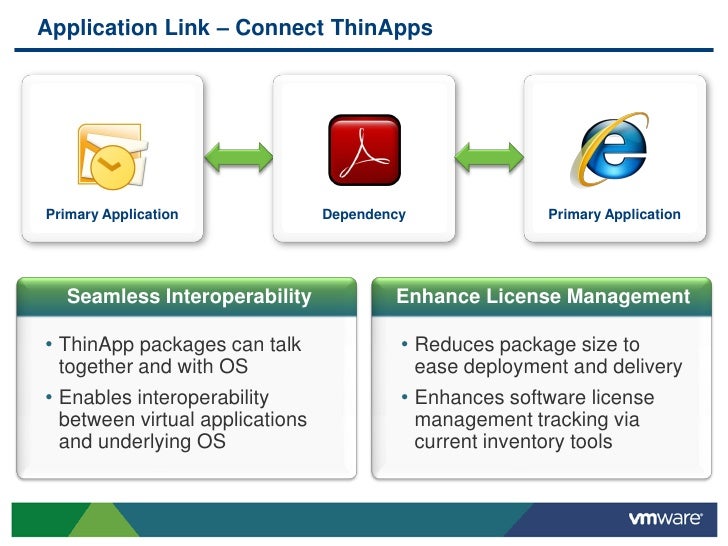Screen dimensions: 728x546
Task: Click the Microsoft Outlook icon
Action: coord(112,156)
